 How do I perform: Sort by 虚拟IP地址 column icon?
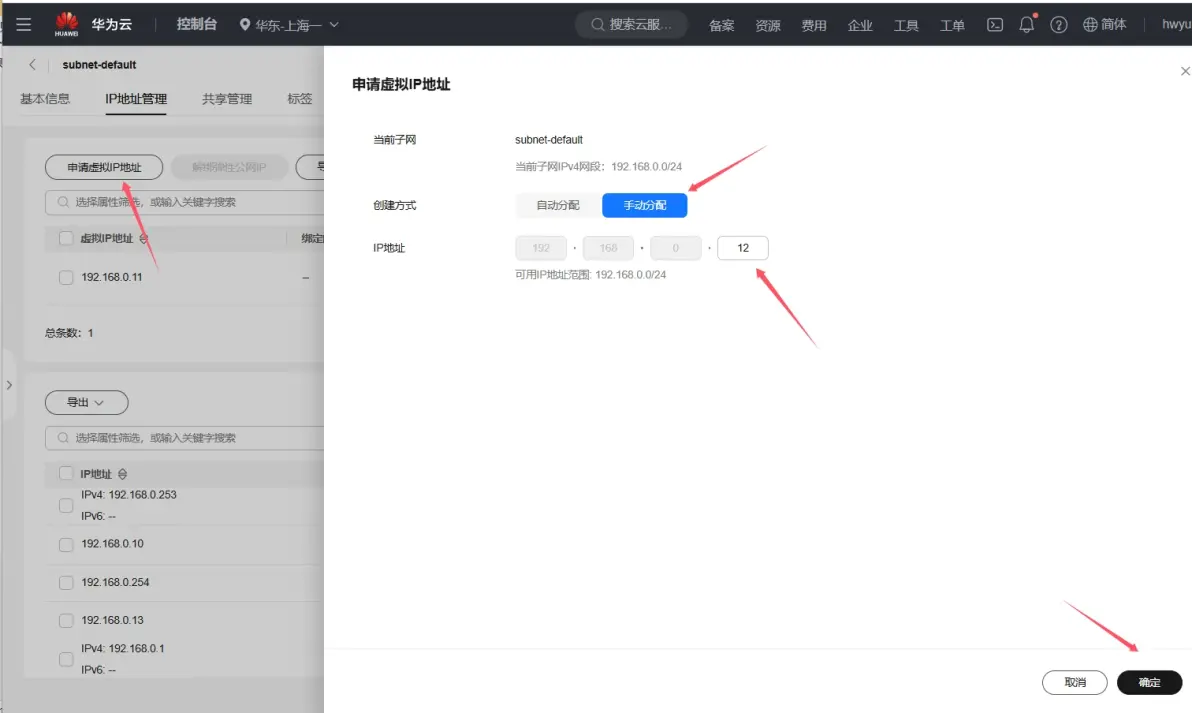coord(144,239)
